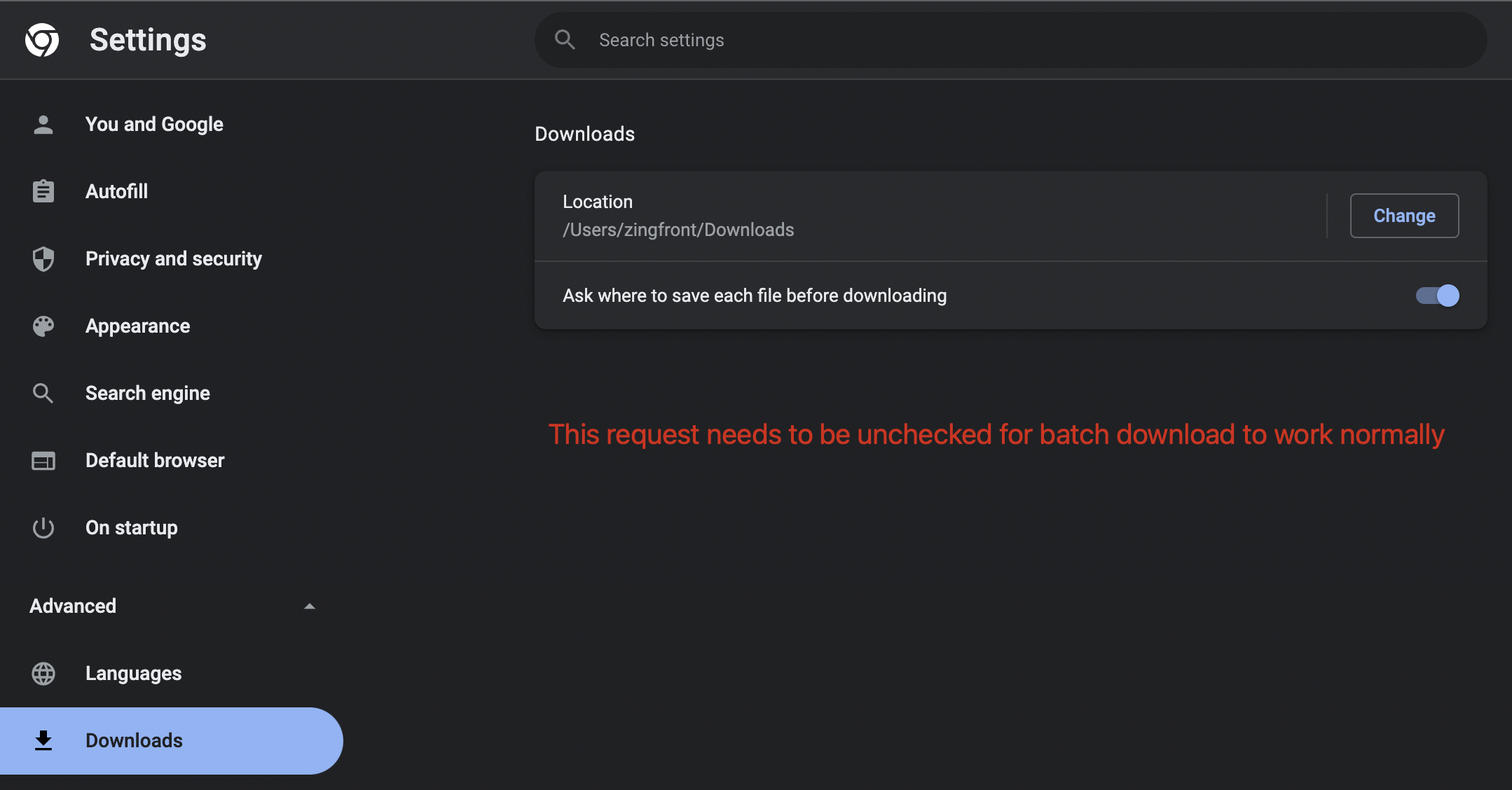Expand the Downloads settings section
The image size is (1512, 790).
[x=133, y=740]
